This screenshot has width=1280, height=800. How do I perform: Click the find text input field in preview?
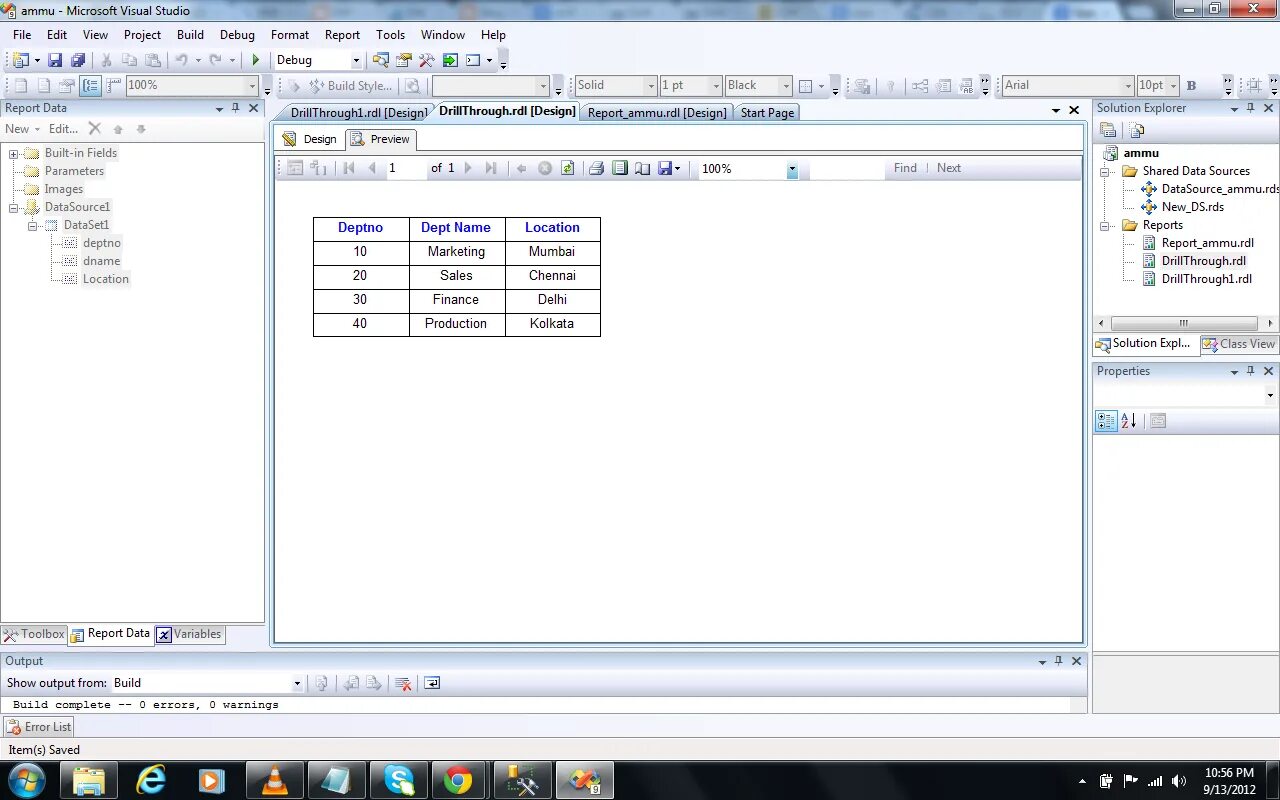pyautogui.click(x=846, y=169)
